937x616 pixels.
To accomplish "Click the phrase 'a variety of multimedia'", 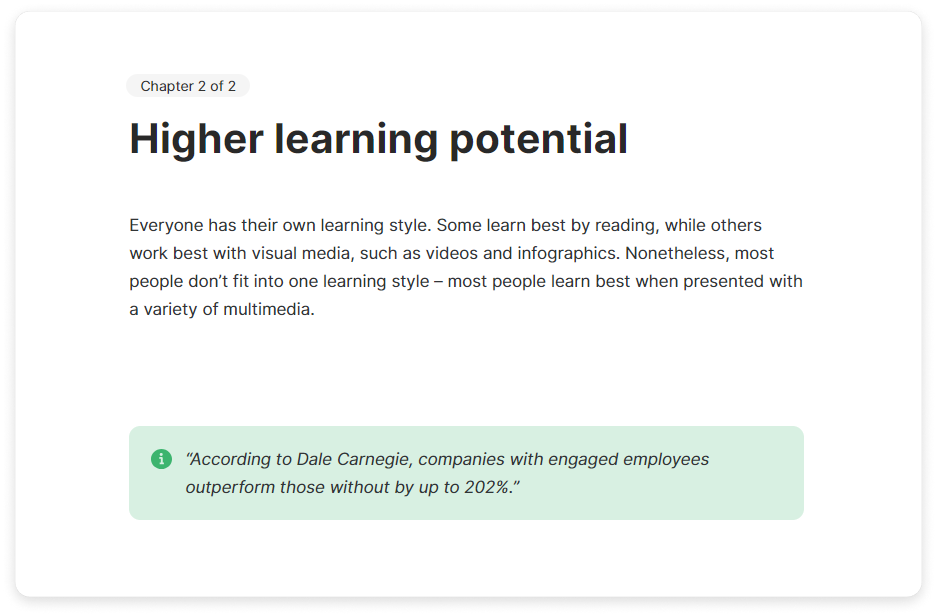I will 221,309.
